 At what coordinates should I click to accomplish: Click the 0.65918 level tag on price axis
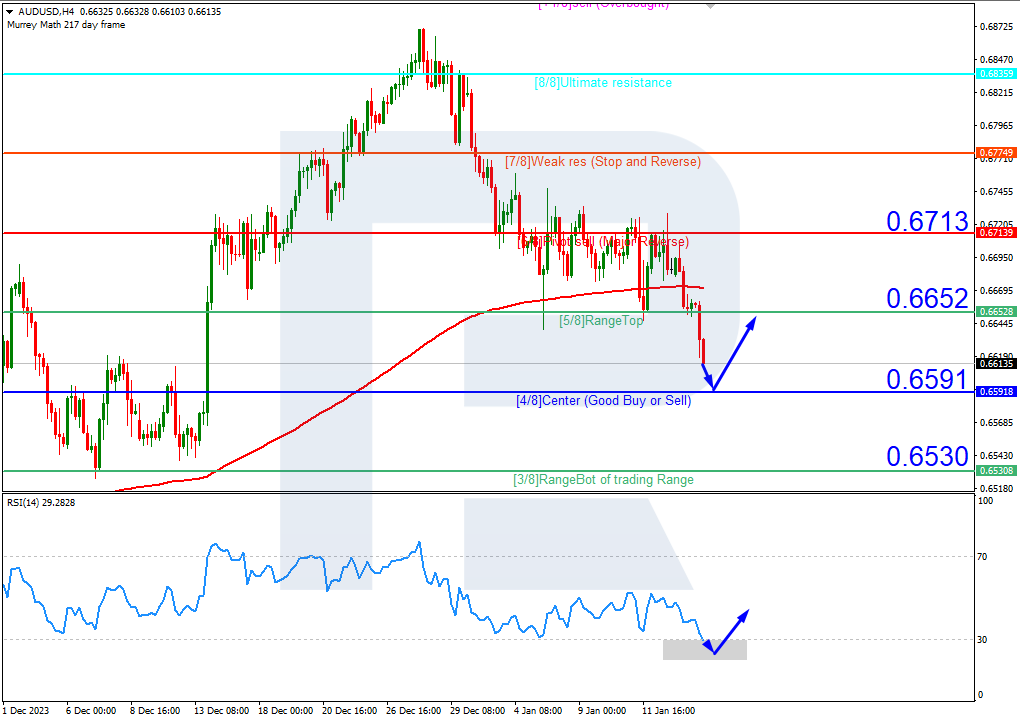pos(996,393)
